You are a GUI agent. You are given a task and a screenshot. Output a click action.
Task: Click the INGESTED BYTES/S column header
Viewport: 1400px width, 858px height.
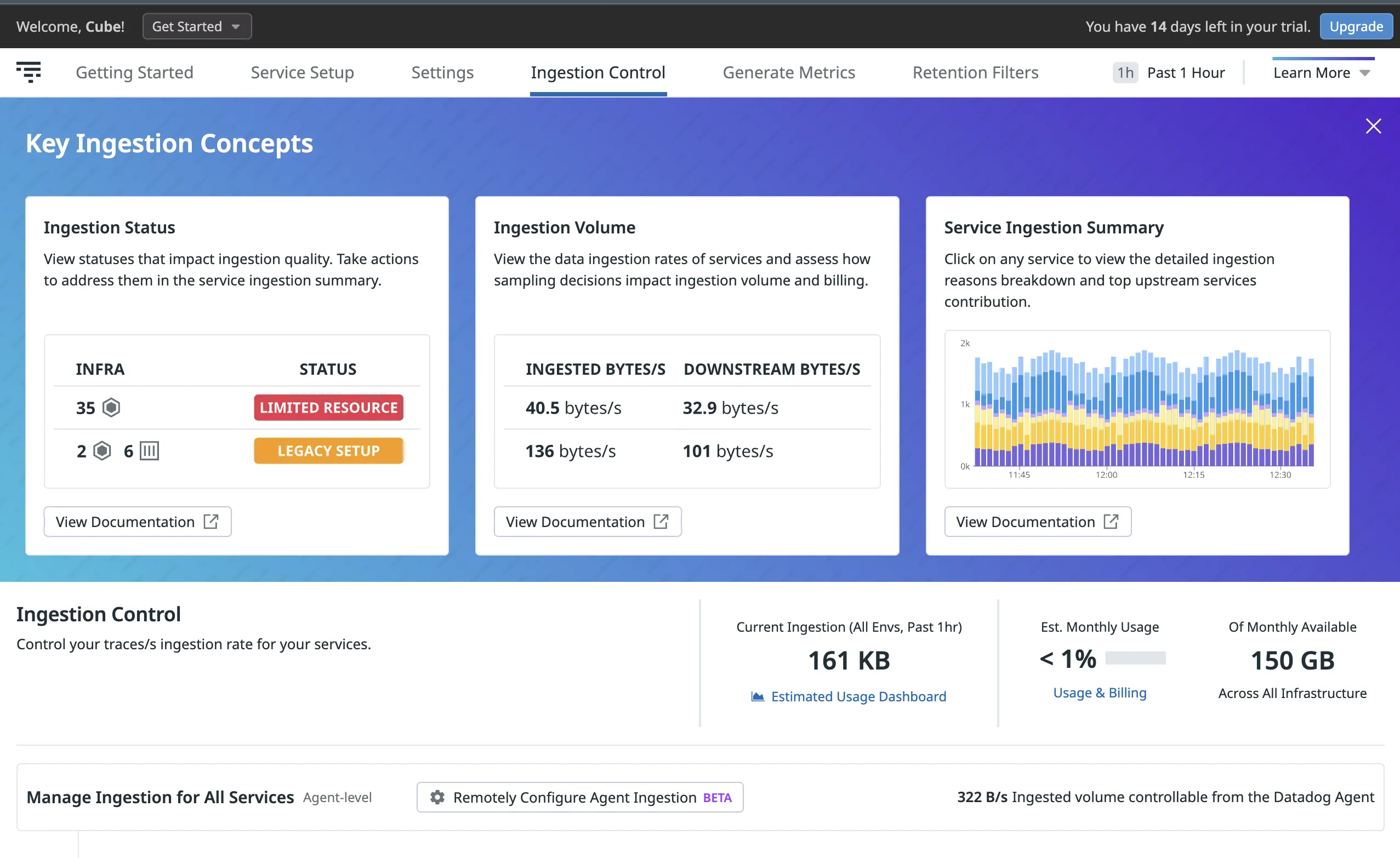[595, 369]
